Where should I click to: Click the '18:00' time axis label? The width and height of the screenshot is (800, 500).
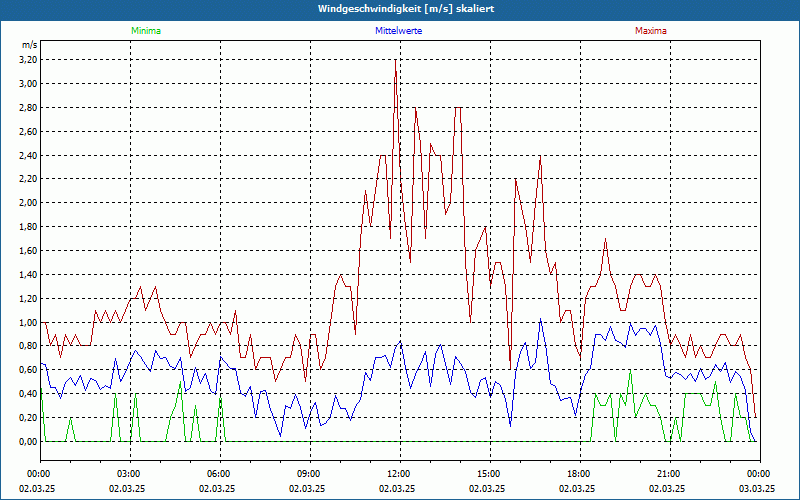[580, 474]
